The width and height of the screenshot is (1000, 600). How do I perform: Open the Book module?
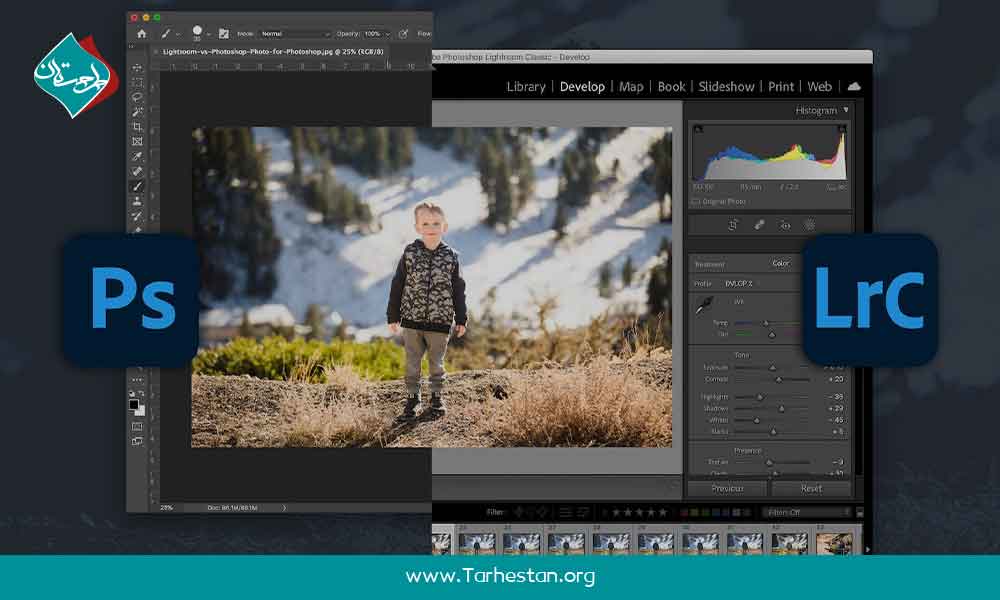pos(671,87)
